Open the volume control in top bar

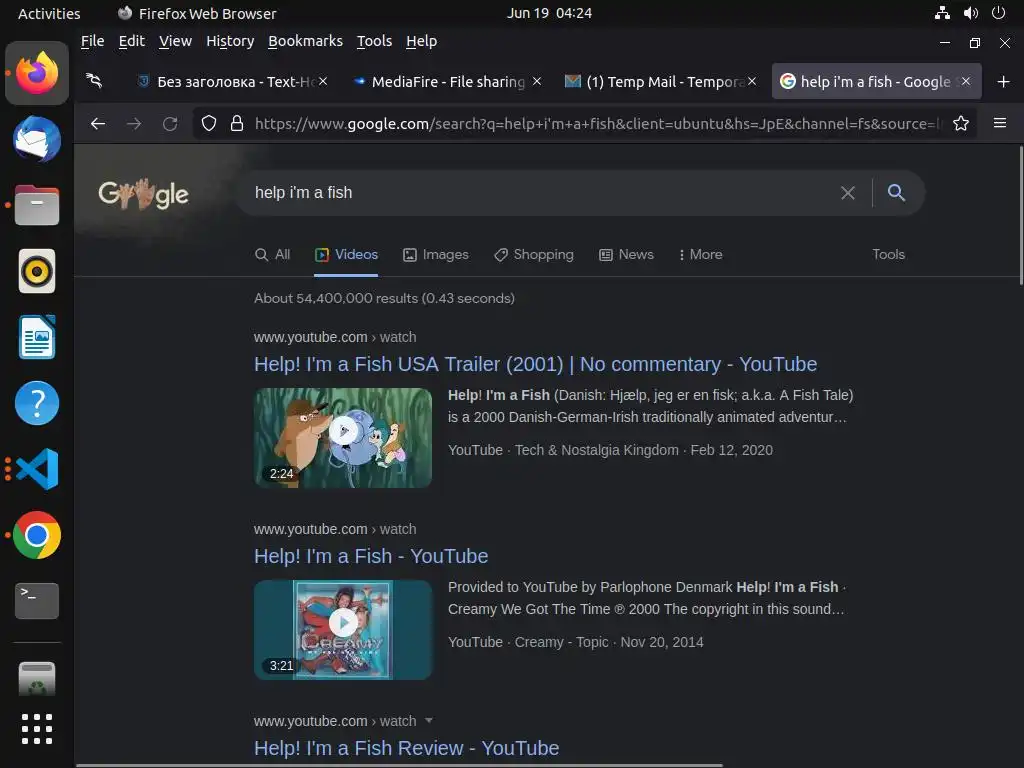971,13
